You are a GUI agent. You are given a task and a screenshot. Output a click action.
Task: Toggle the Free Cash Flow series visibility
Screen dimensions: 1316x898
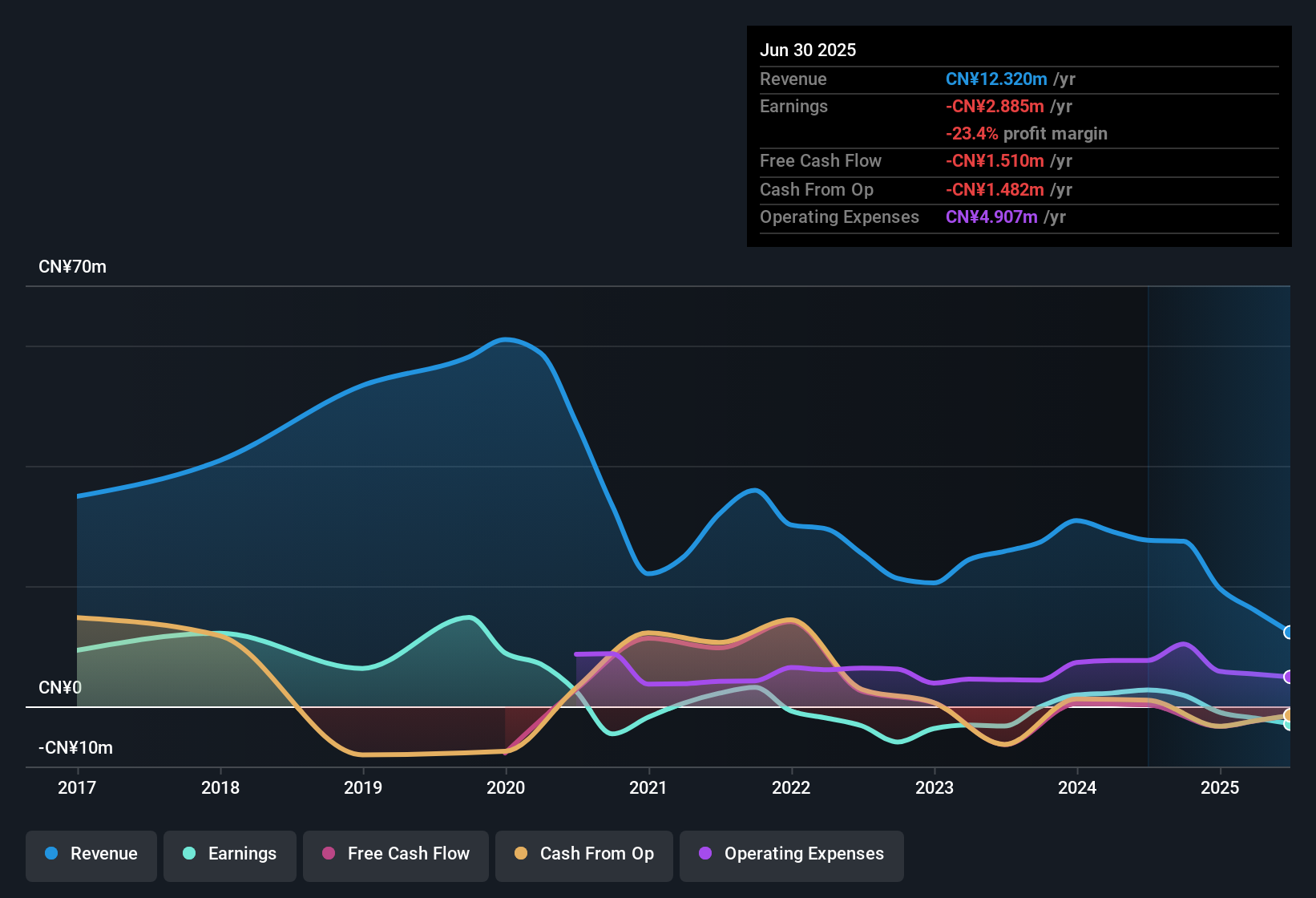pyautogui.click(x=395, y=855)
